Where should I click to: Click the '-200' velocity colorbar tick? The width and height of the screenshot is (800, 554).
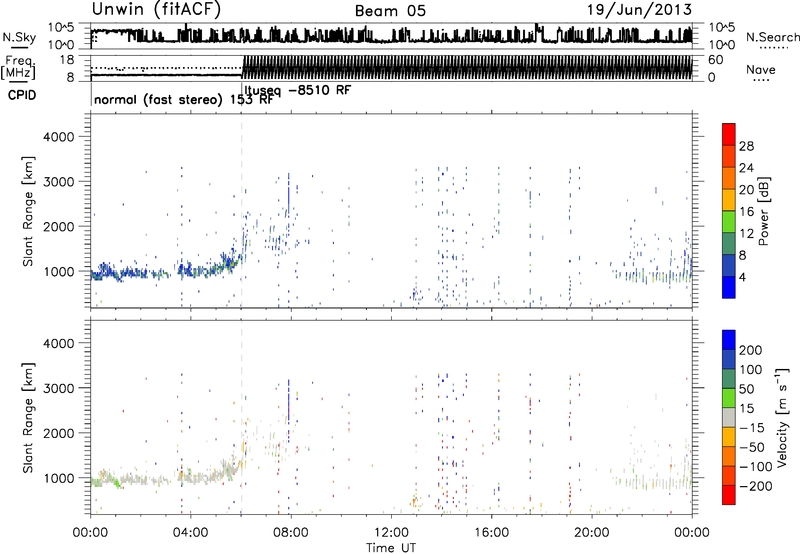756,486
